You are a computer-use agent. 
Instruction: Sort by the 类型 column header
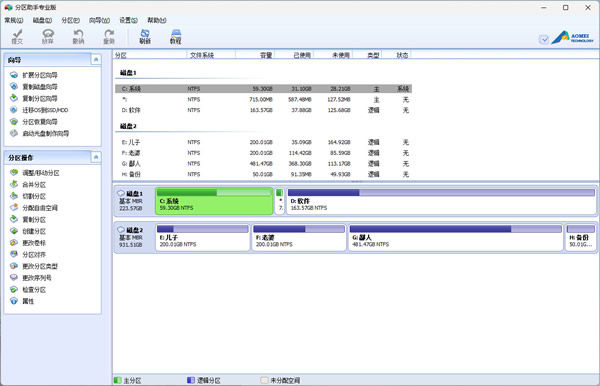click(x=367, y=55)
